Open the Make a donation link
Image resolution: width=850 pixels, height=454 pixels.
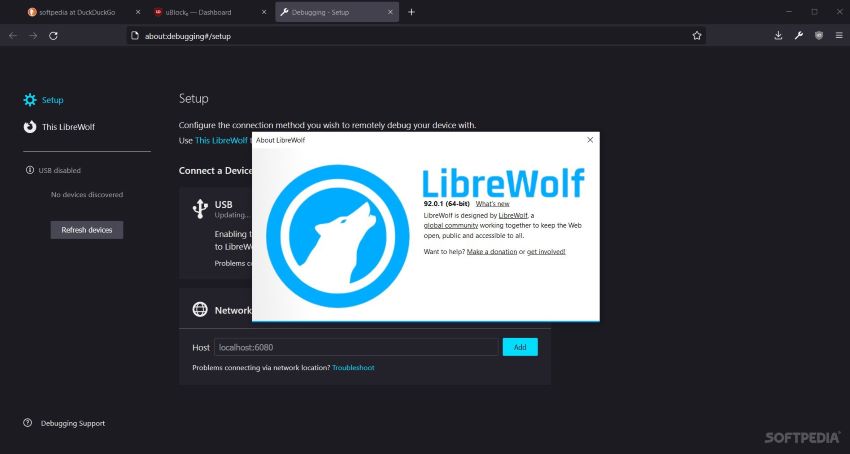pos(492,252)
